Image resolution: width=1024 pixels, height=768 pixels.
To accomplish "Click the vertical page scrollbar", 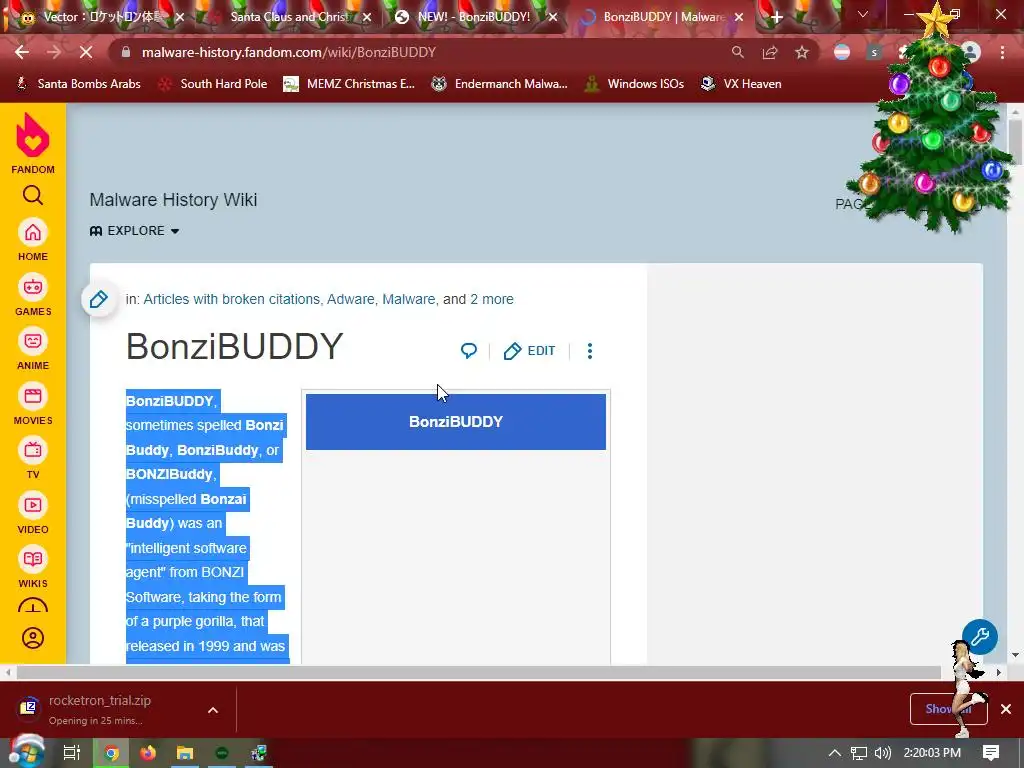I will 1015,142.
